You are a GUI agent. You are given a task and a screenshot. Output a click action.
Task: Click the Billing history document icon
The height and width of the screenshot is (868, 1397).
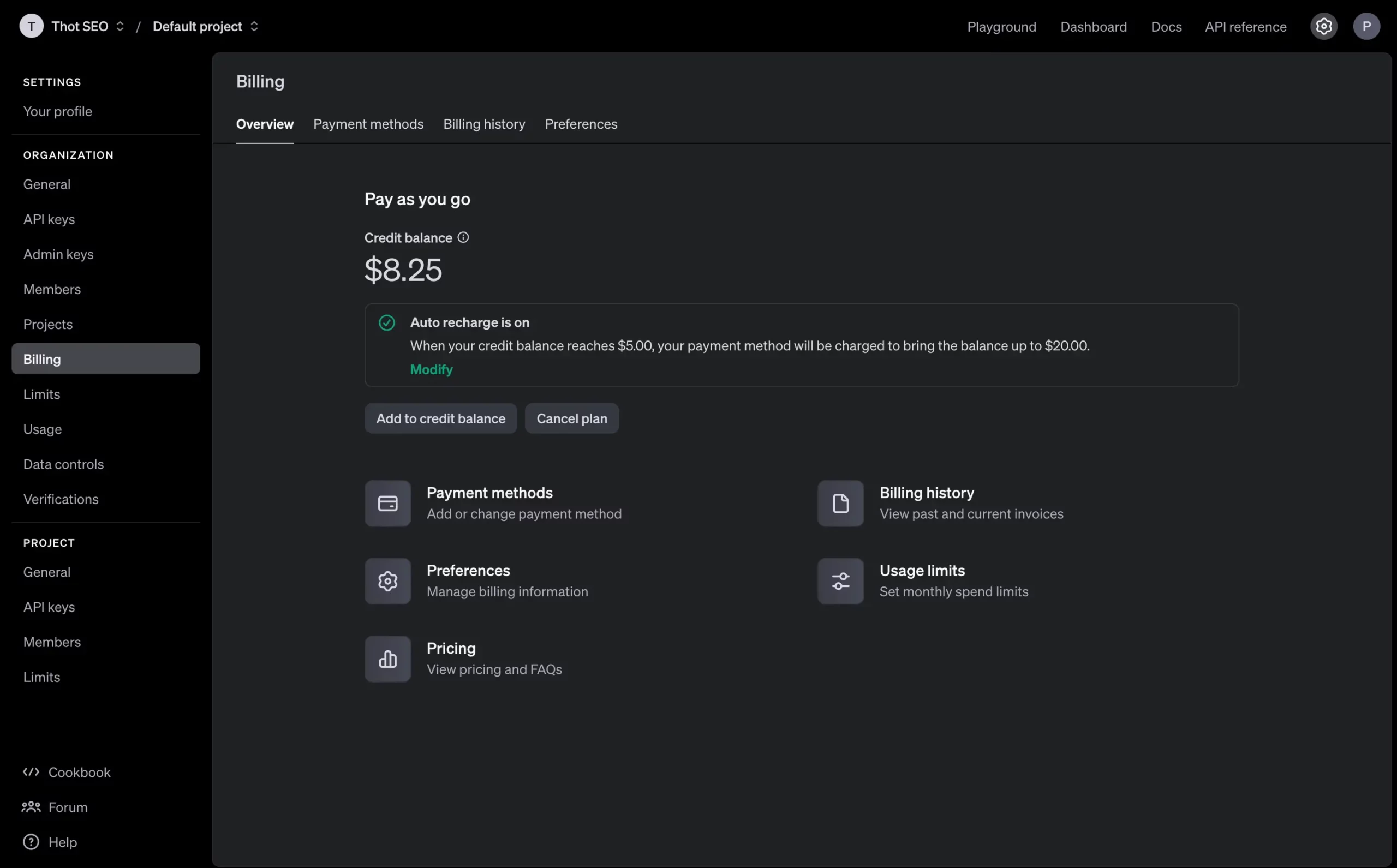pyautogui.click(x=840, y=504)
